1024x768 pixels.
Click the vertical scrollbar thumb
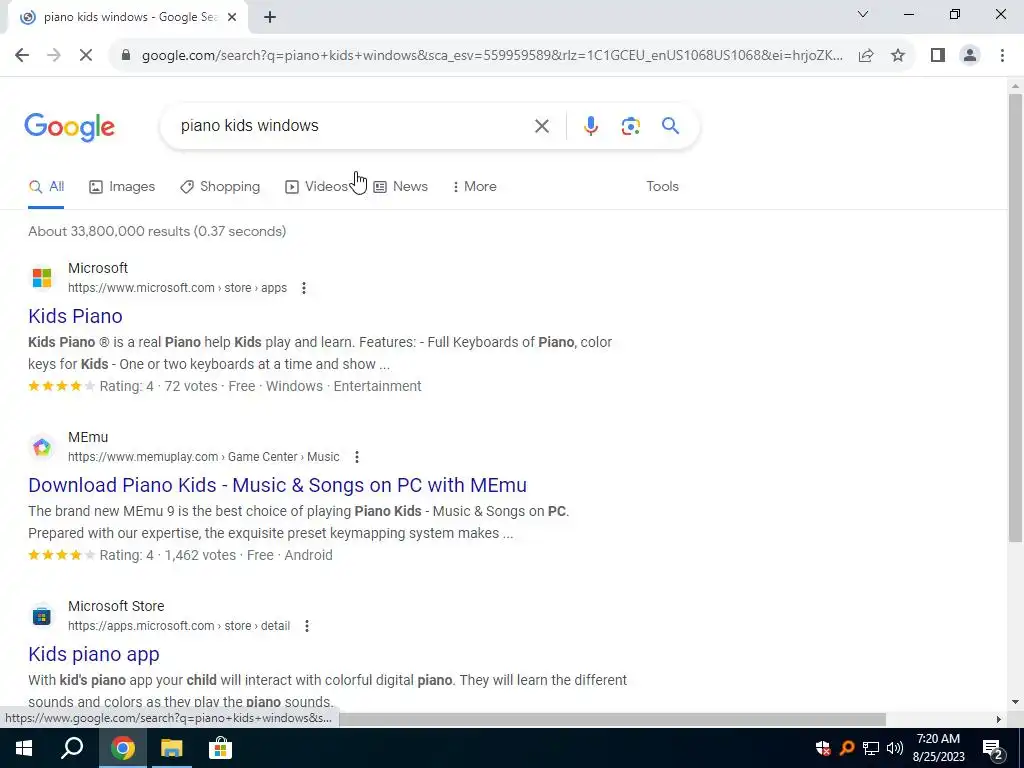[1015, 317]
